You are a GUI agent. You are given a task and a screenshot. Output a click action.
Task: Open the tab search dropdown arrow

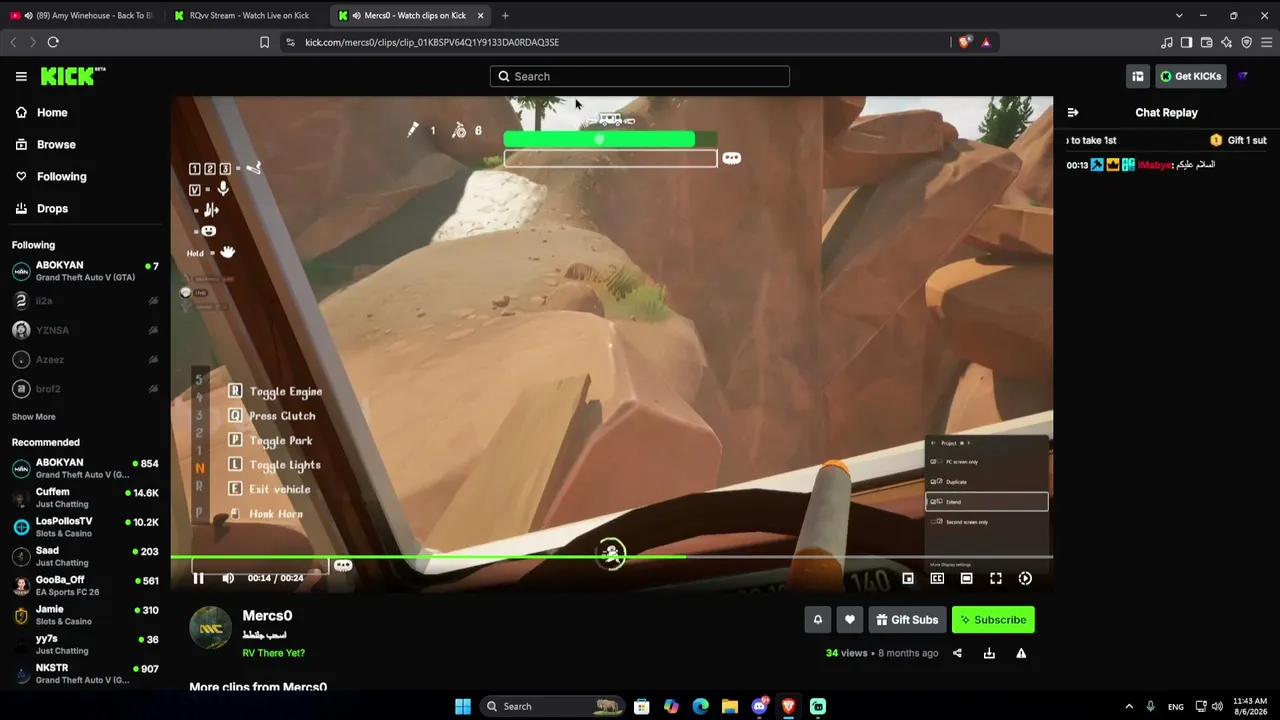pyautogui.click(x=1179, y=15)
